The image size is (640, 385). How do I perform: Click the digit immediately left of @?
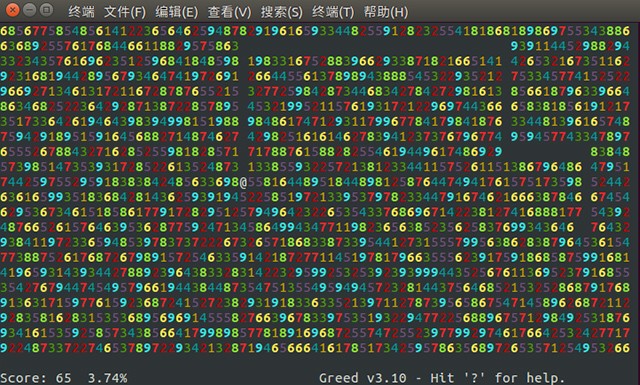tap(236, 182)
